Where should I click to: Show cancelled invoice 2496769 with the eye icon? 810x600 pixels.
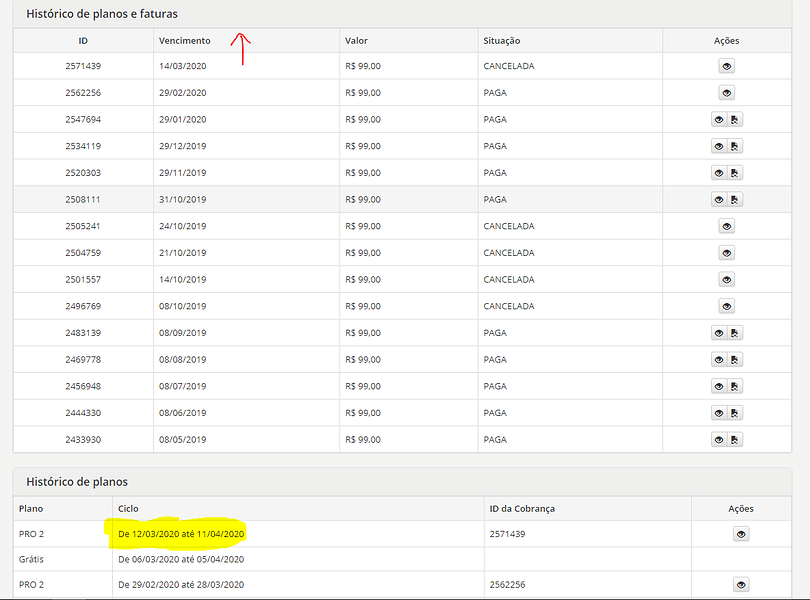(726, 306)
